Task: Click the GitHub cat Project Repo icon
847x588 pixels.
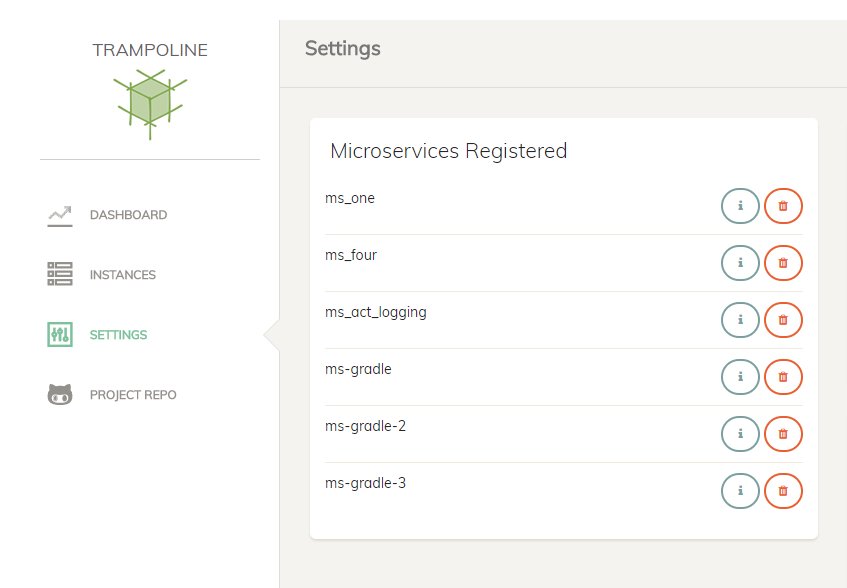Action: click(59, 394)
